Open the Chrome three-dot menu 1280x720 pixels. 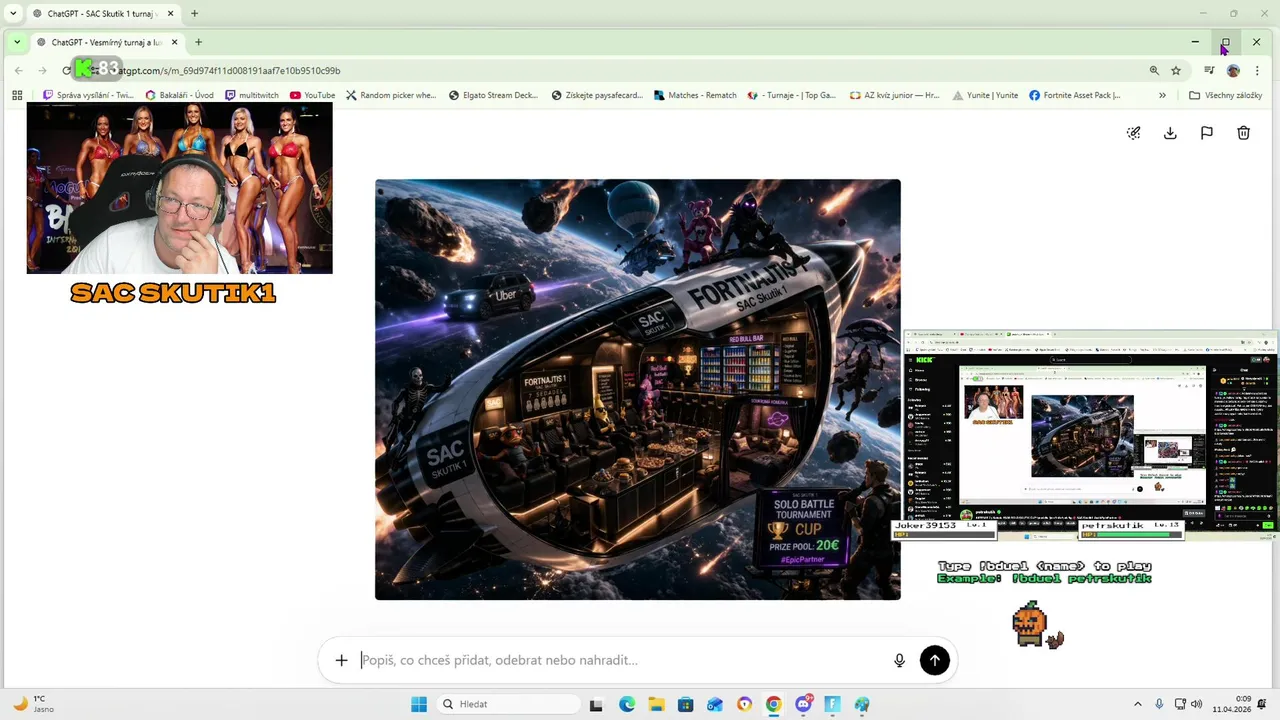(1257, 70)
